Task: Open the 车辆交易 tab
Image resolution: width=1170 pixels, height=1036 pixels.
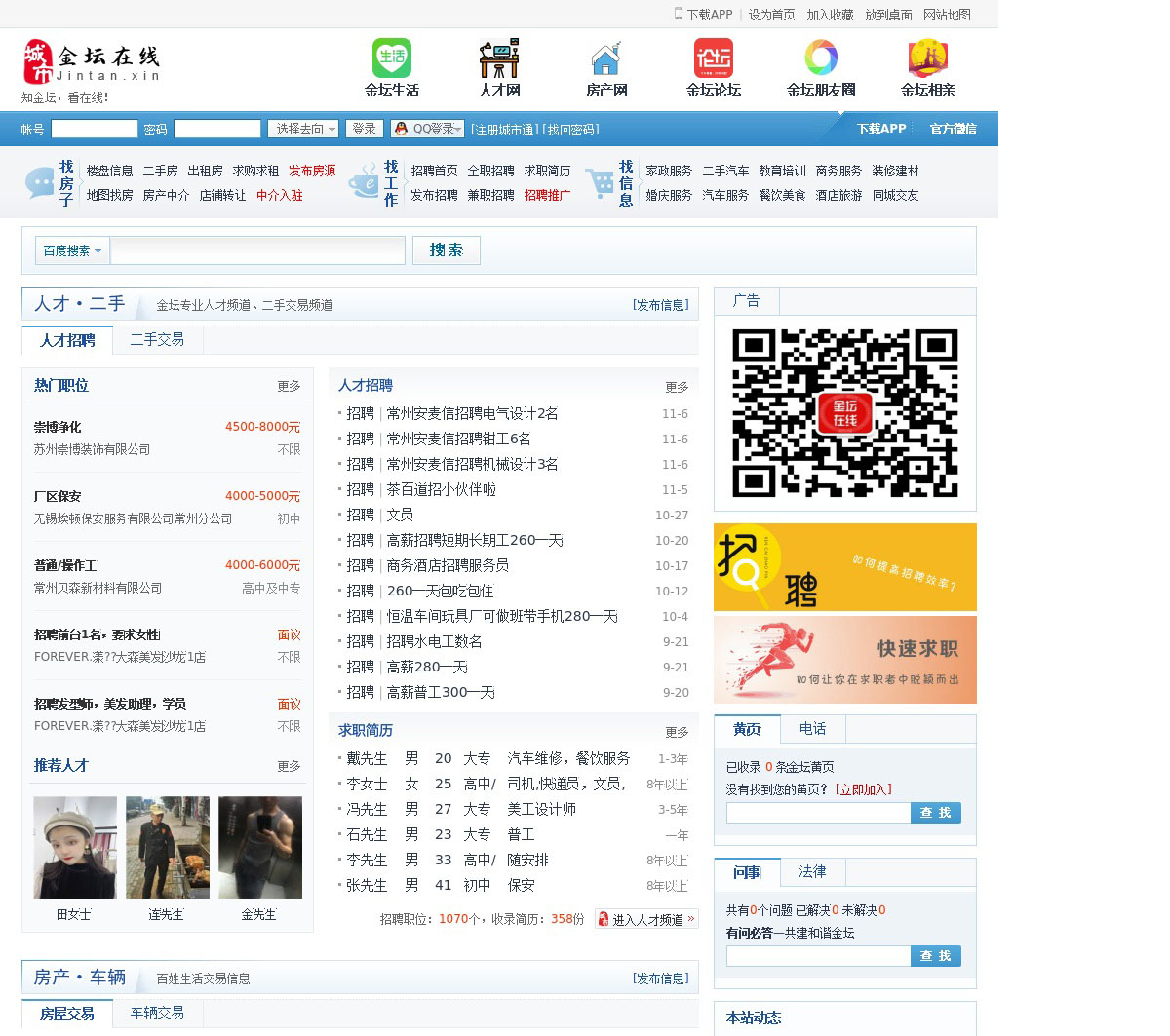Action: pos(157,1014)
